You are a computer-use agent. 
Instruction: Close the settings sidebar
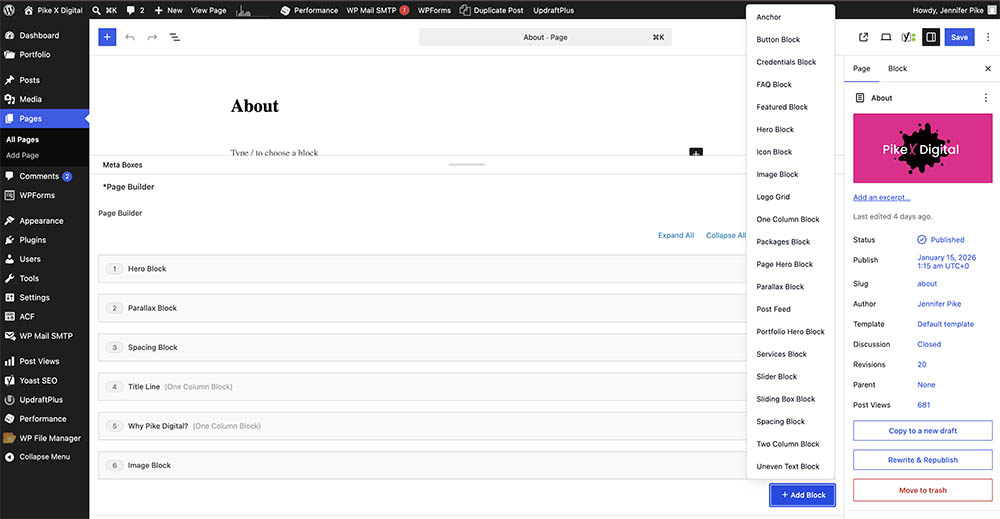click(988, 68)
